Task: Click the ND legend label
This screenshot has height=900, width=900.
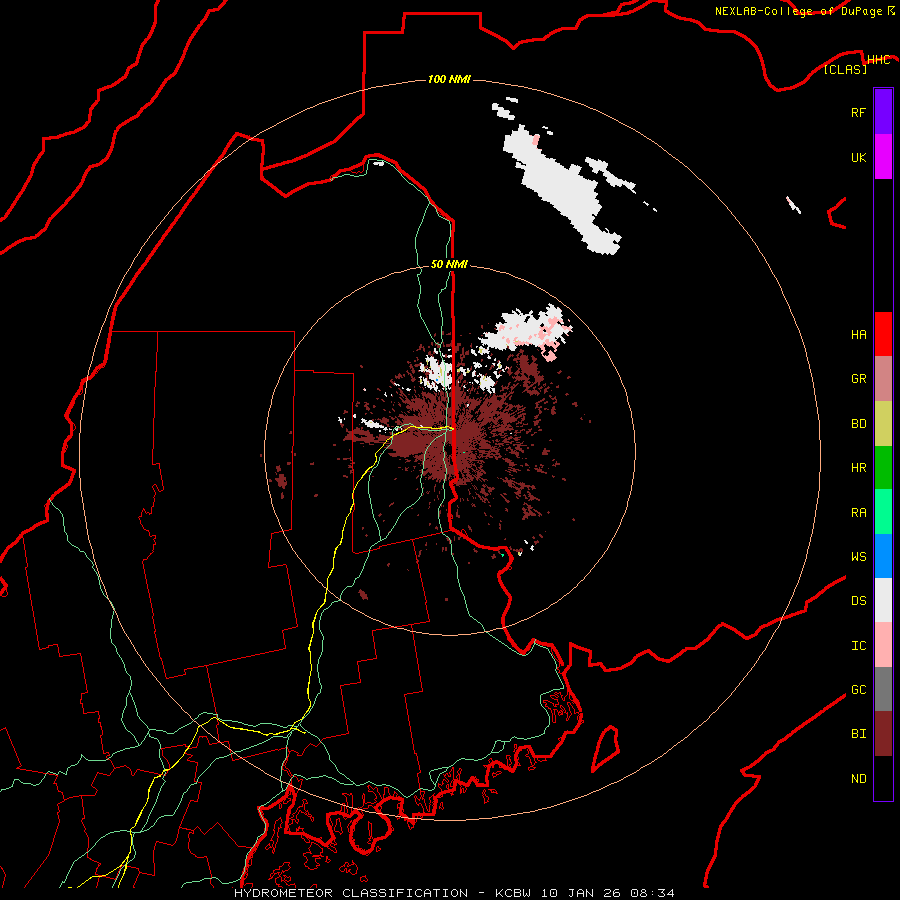Action: (x=858, y=778)
